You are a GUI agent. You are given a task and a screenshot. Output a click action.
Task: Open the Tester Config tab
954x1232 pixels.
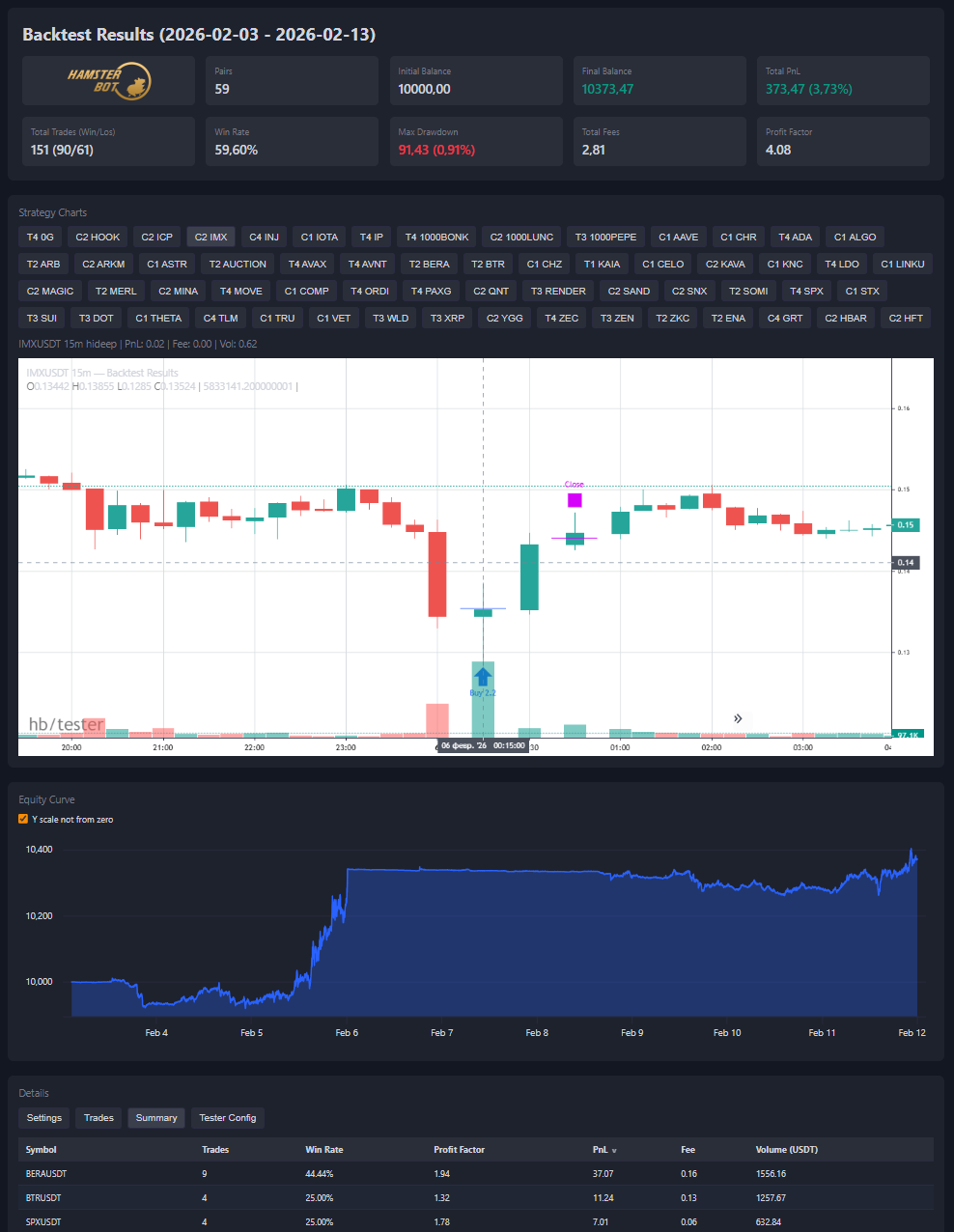tap(228, 1118)
